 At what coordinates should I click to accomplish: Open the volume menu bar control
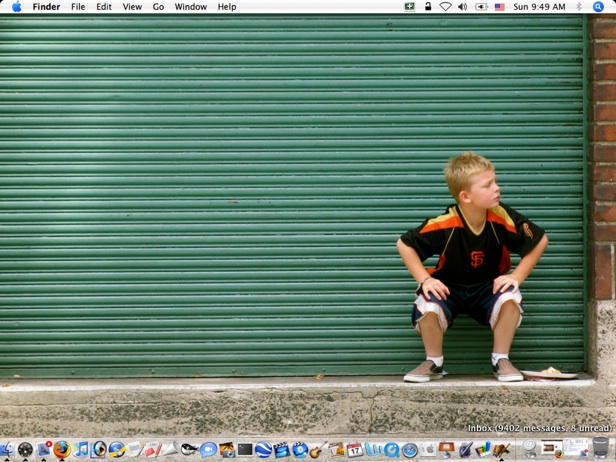[x=463, y=7]
